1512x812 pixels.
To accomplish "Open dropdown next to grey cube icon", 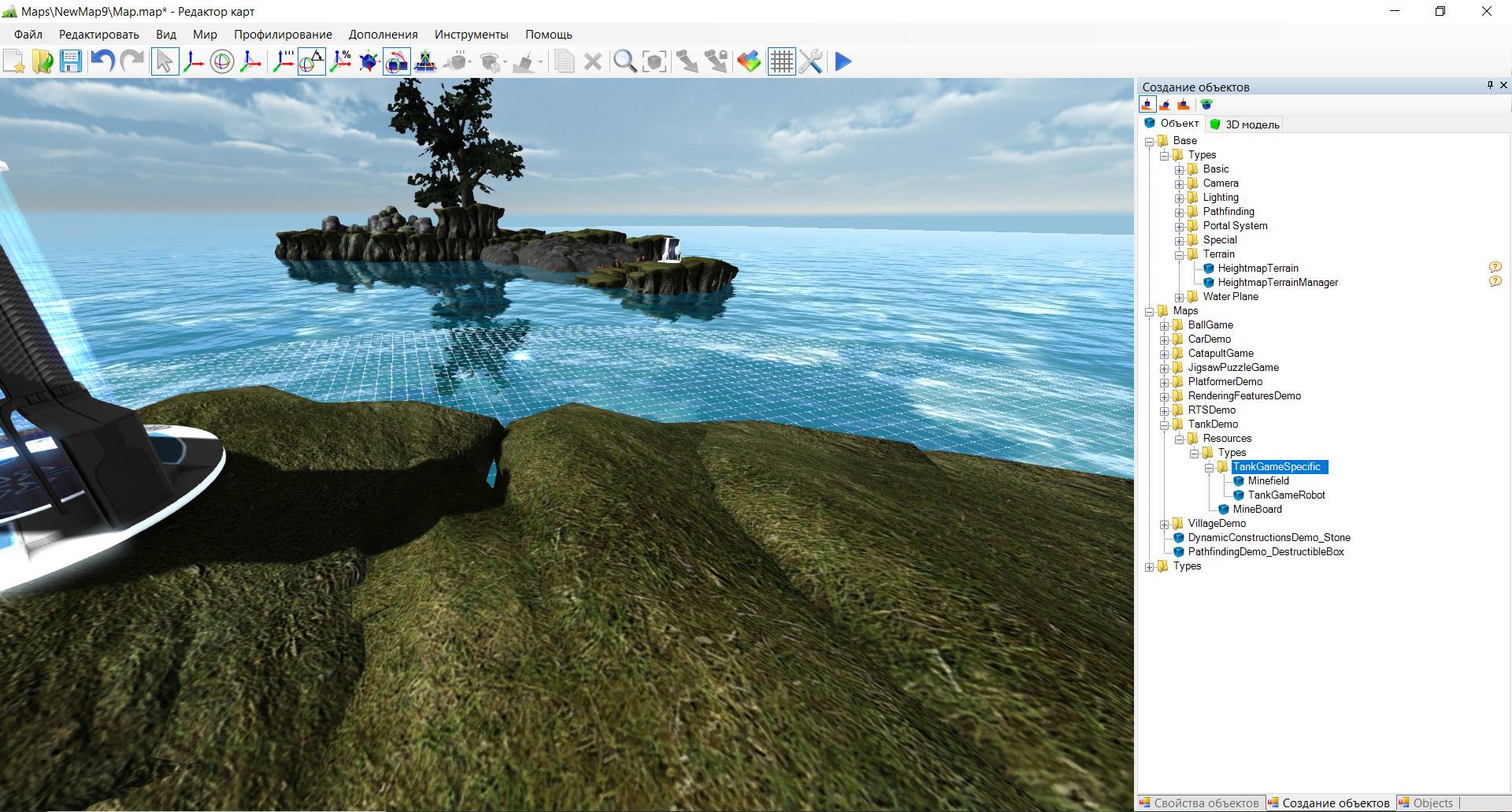I will click(x=470, y=61).
